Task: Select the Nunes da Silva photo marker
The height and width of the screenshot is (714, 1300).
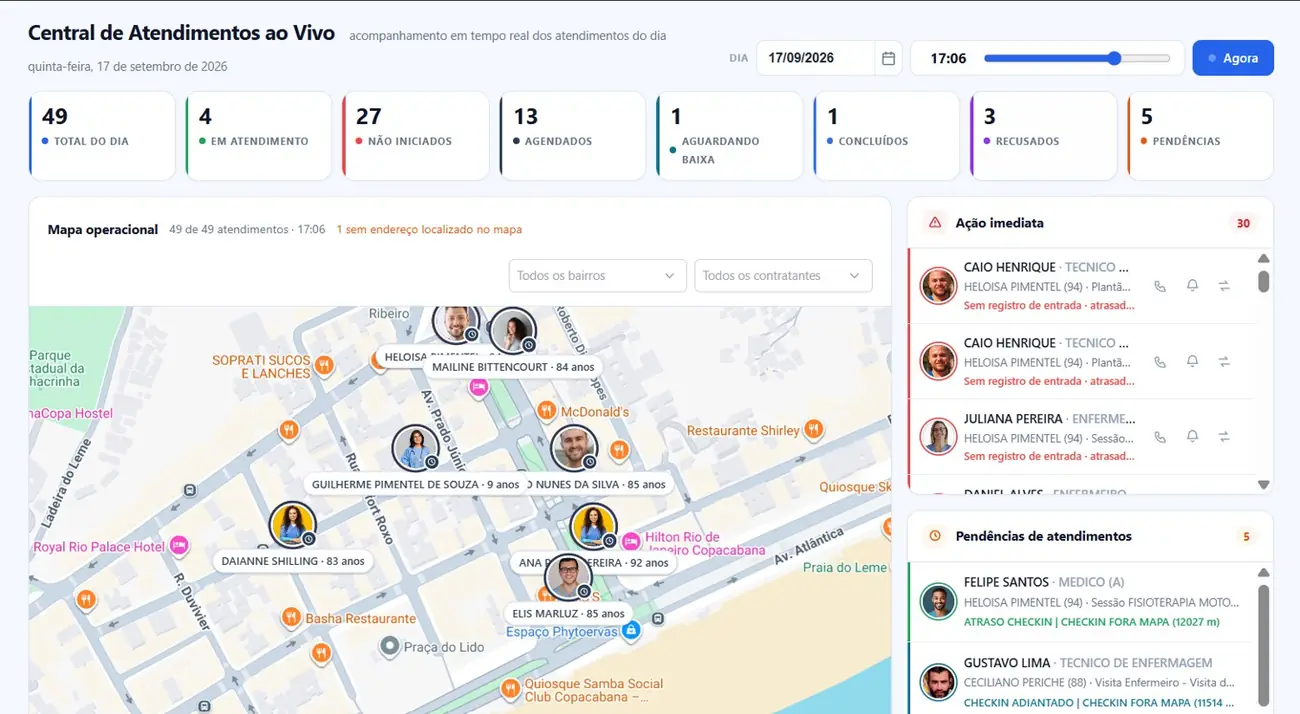Action: tap(574, 448)
